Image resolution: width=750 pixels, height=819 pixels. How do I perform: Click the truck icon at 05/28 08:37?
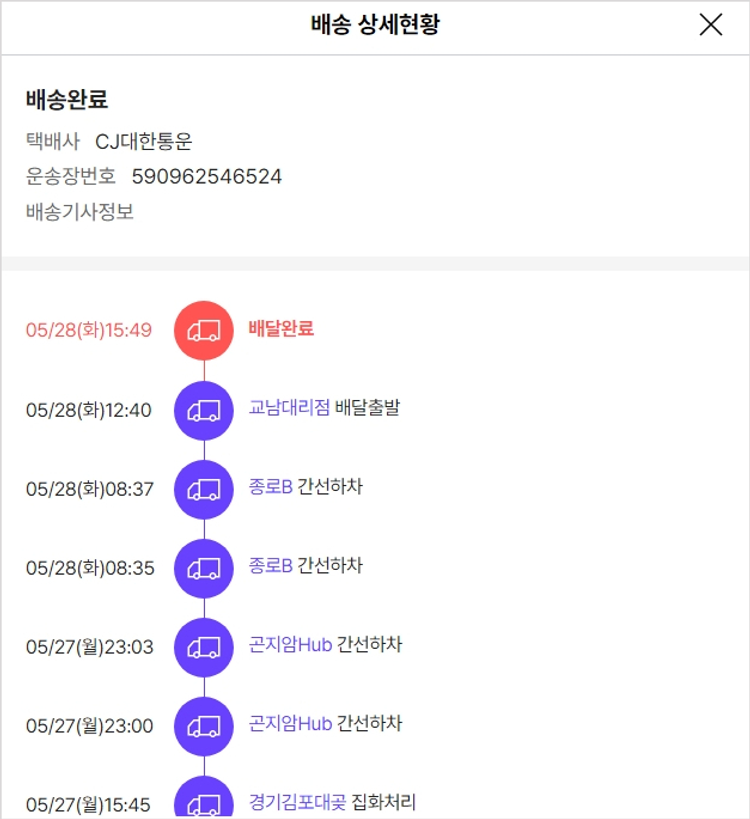[x=204, y=488]
